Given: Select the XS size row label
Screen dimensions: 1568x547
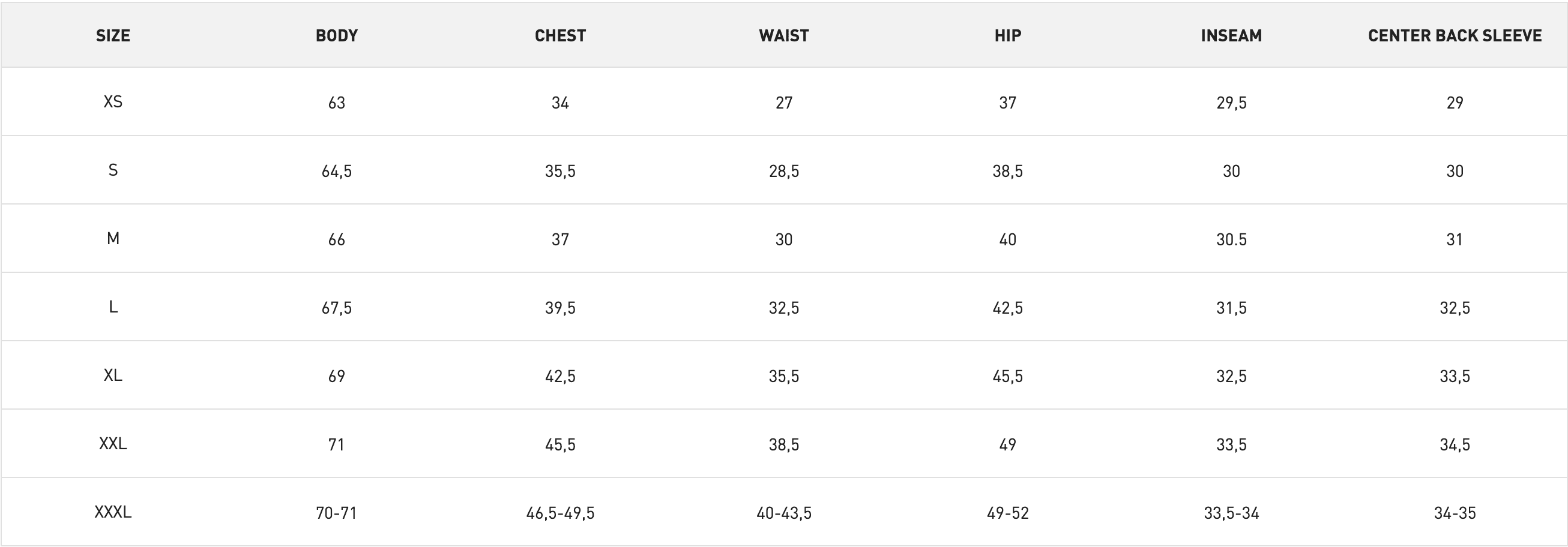Looking at the screenshot, I should [x=113, y=101].
